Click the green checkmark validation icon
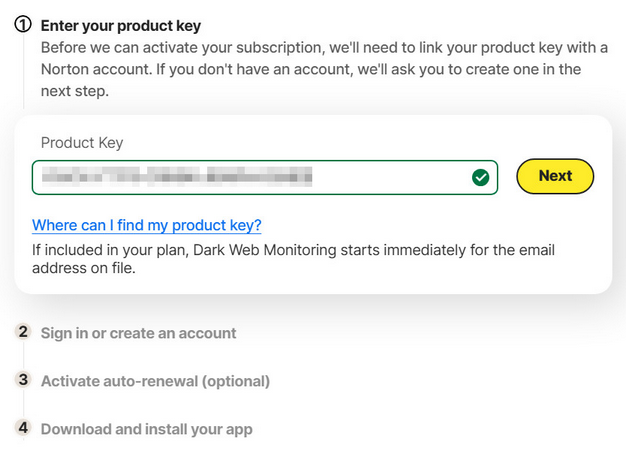 [481, 177]
